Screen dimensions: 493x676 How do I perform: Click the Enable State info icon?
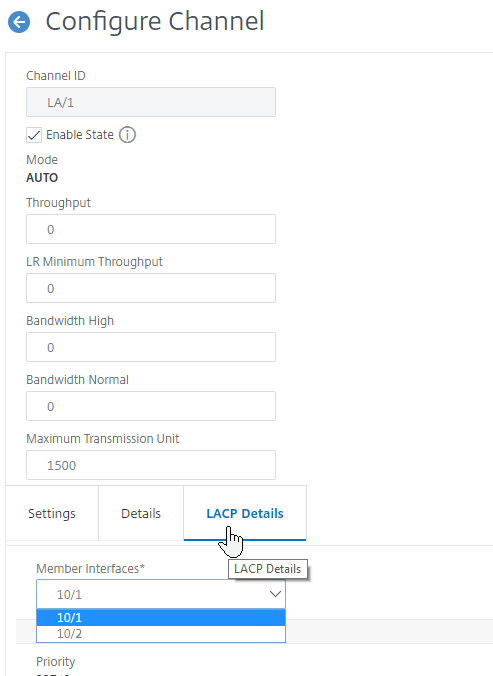click(127, 135)
